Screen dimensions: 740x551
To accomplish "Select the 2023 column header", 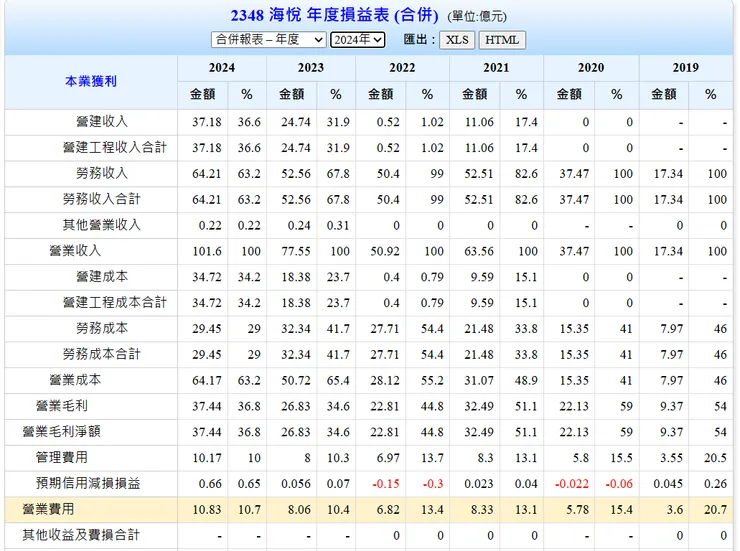I will pyautogui.click(x=311, y=68).
